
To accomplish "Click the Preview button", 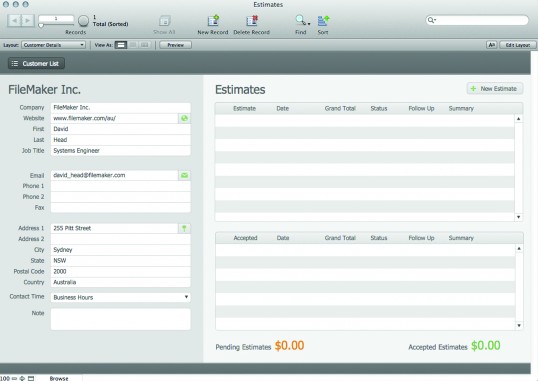I will (x=175, y=45).
